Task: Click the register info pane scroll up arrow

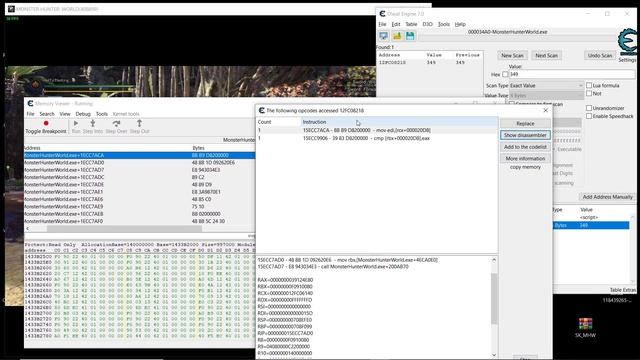Action: 494,260
